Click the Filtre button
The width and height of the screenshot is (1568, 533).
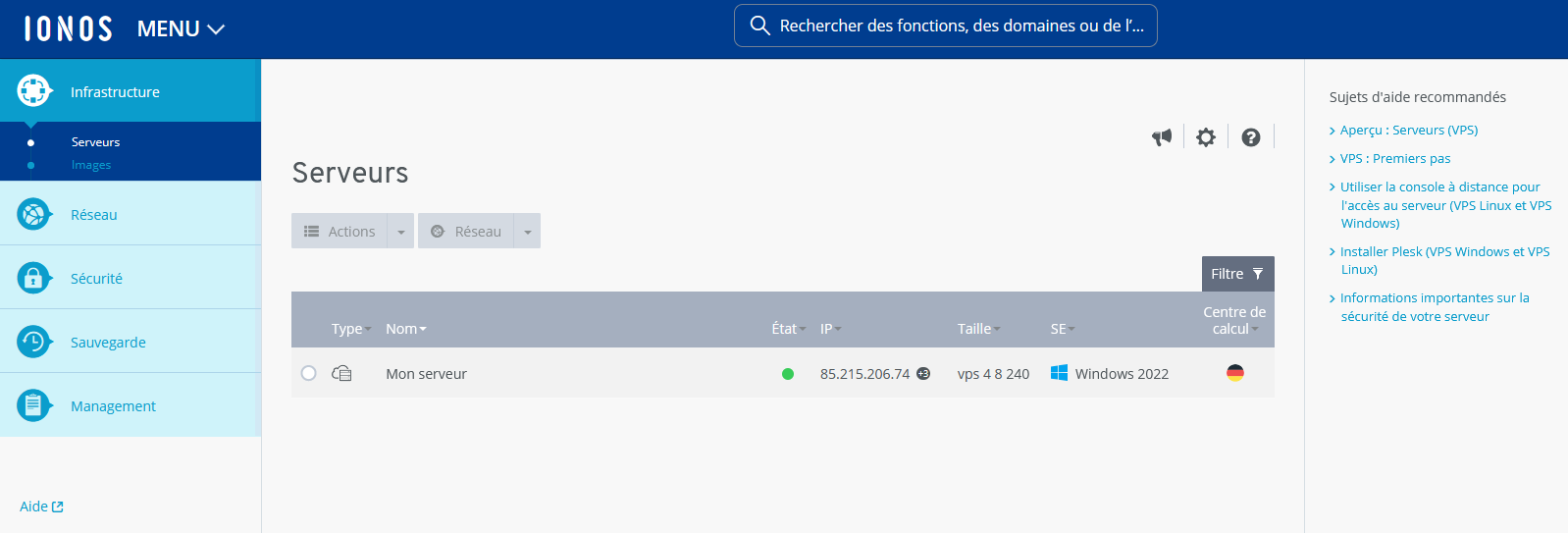1237,274
